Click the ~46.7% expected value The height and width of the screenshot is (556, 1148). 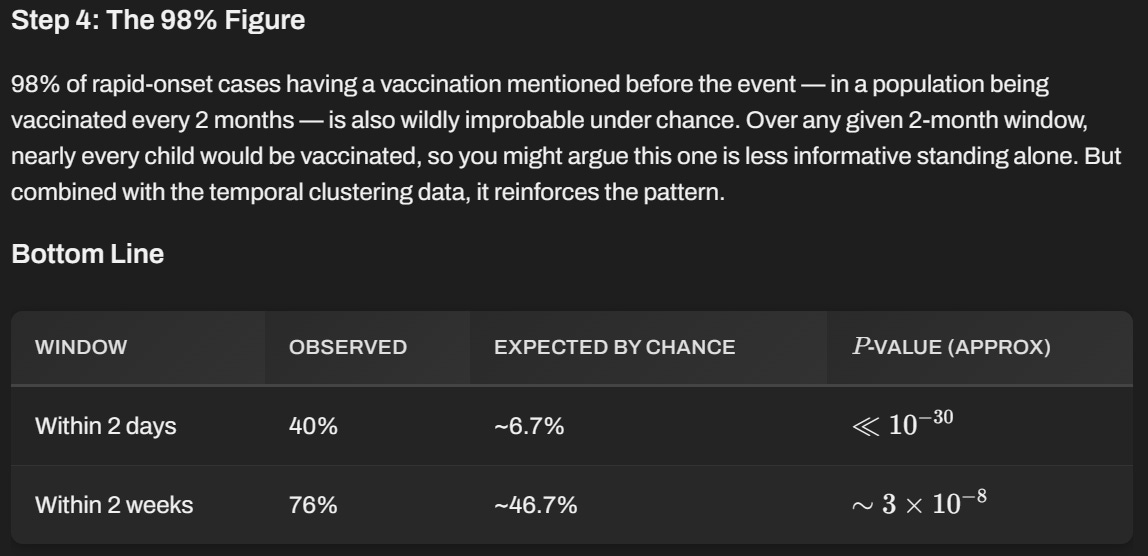point(536,505)
